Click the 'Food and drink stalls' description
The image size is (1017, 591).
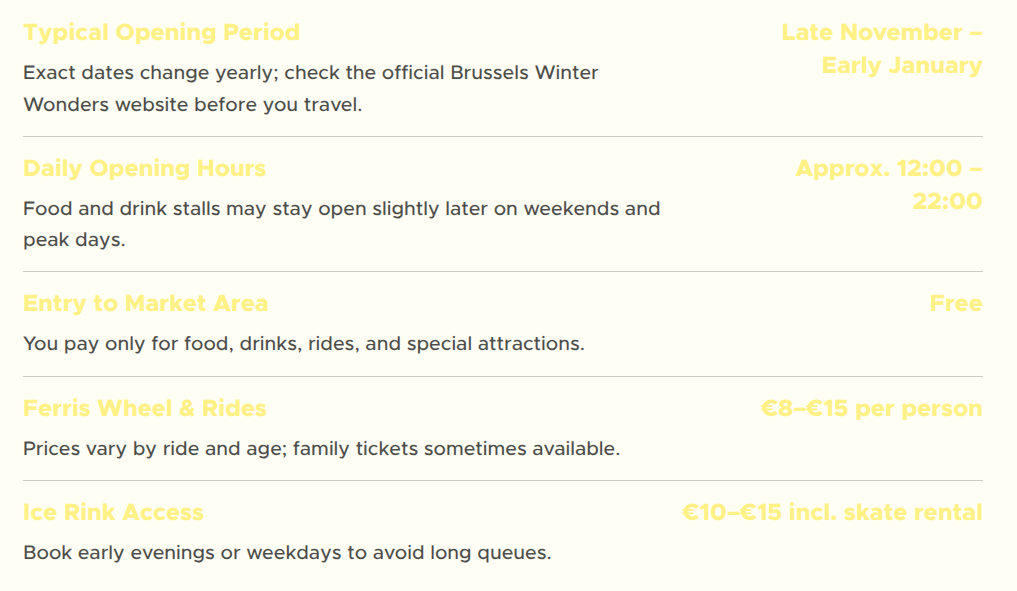(x=341, y=209)
